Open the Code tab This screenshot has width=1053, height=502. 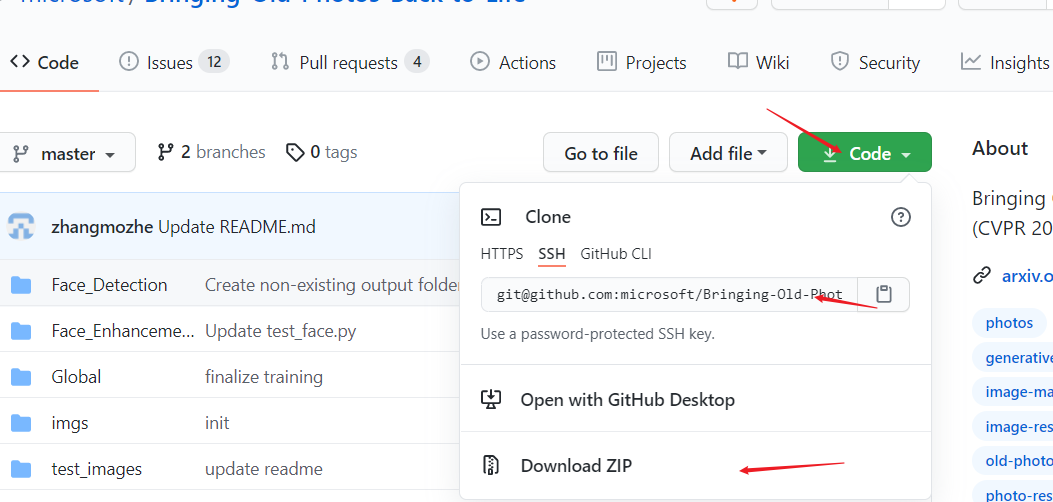coord(44,63)
